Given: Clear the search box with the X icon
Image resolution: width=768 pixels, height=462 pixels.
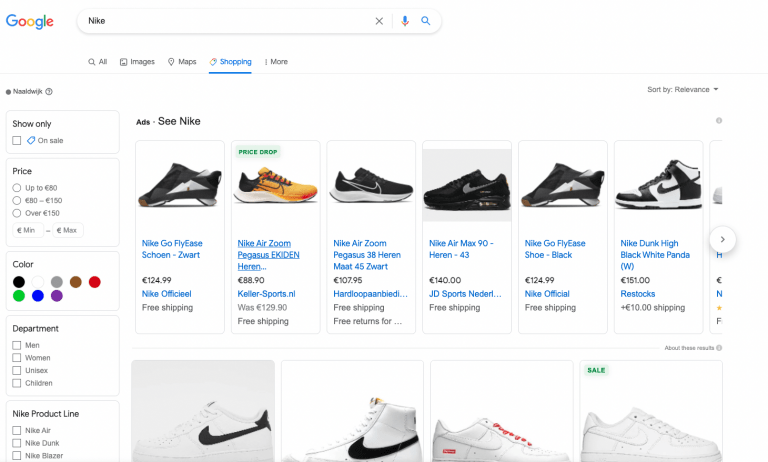Looking at the screenshot, I should coord(379,21).
